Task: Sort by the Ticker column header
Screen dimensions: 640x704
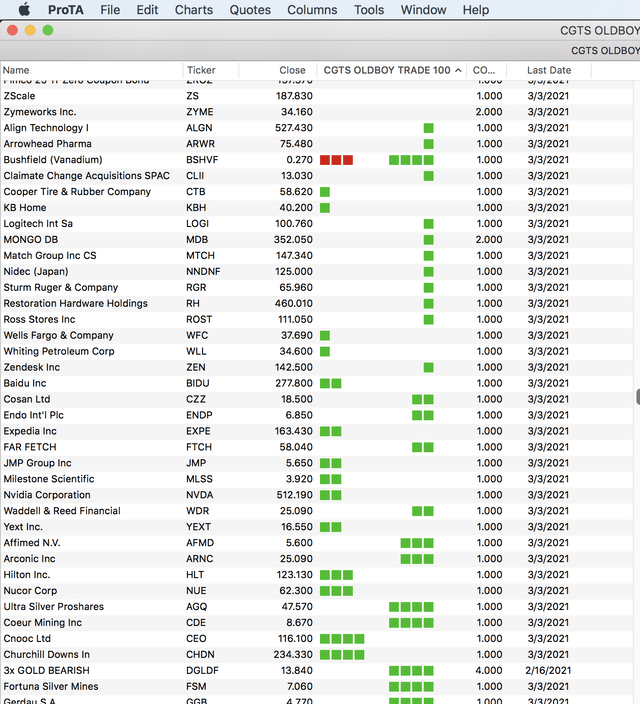Action: (x=211, y=70)
